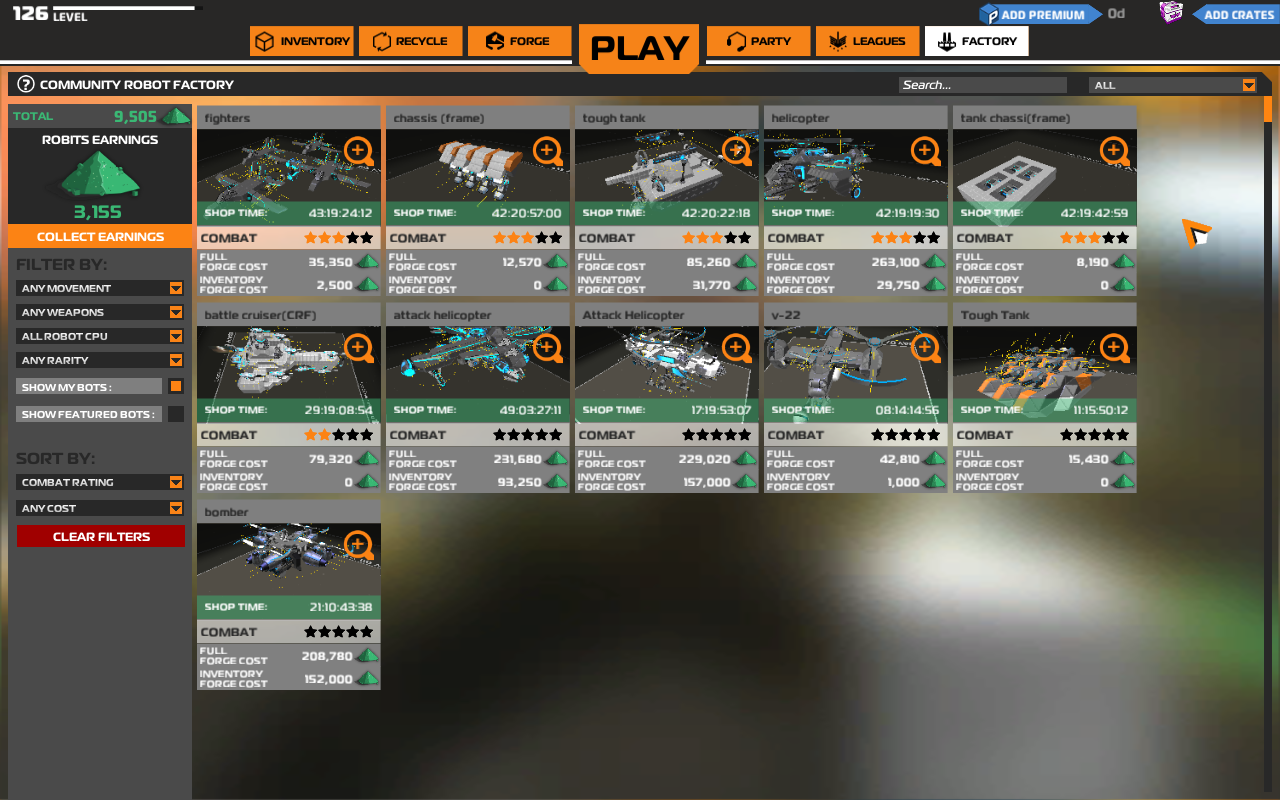Switch to the Party tab
1280x800 pixels.
(759, 41)
